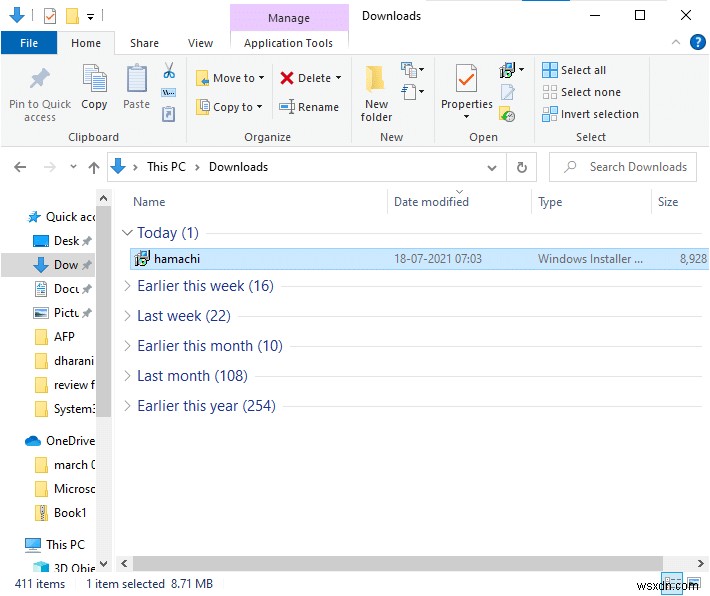Sort by the Type column header

click(550, 202)
